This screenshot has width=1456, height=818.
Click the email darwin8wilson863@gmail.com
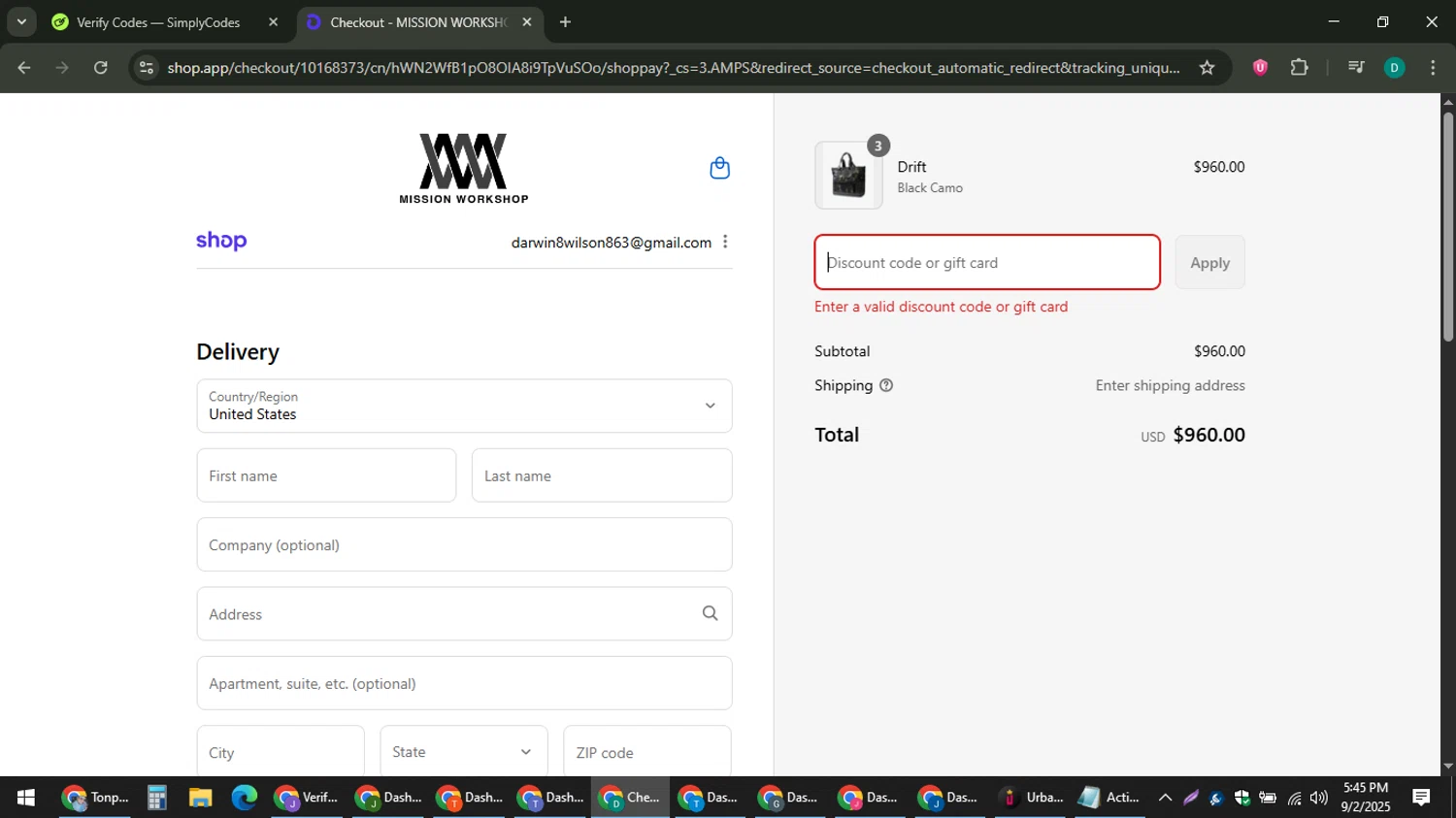click(612, 243)
